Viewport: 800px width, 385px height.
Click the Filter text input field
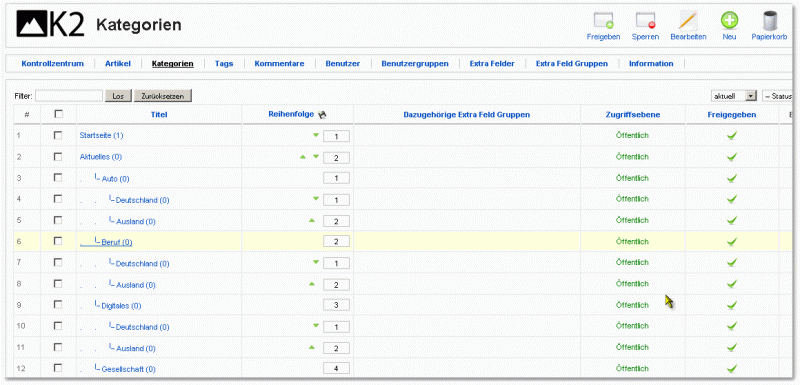click(x=69, y=96)
